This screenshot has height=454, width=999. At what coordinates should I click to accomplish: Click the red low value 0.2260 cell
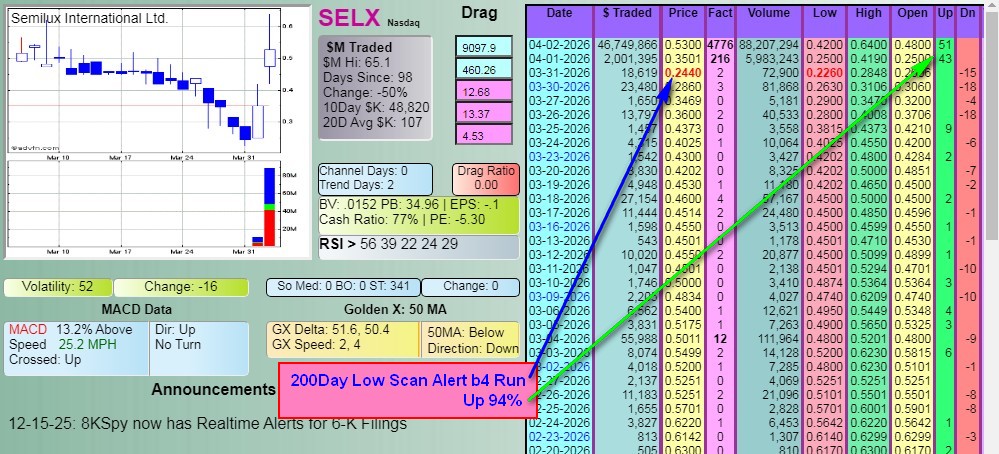coord(824,73)
